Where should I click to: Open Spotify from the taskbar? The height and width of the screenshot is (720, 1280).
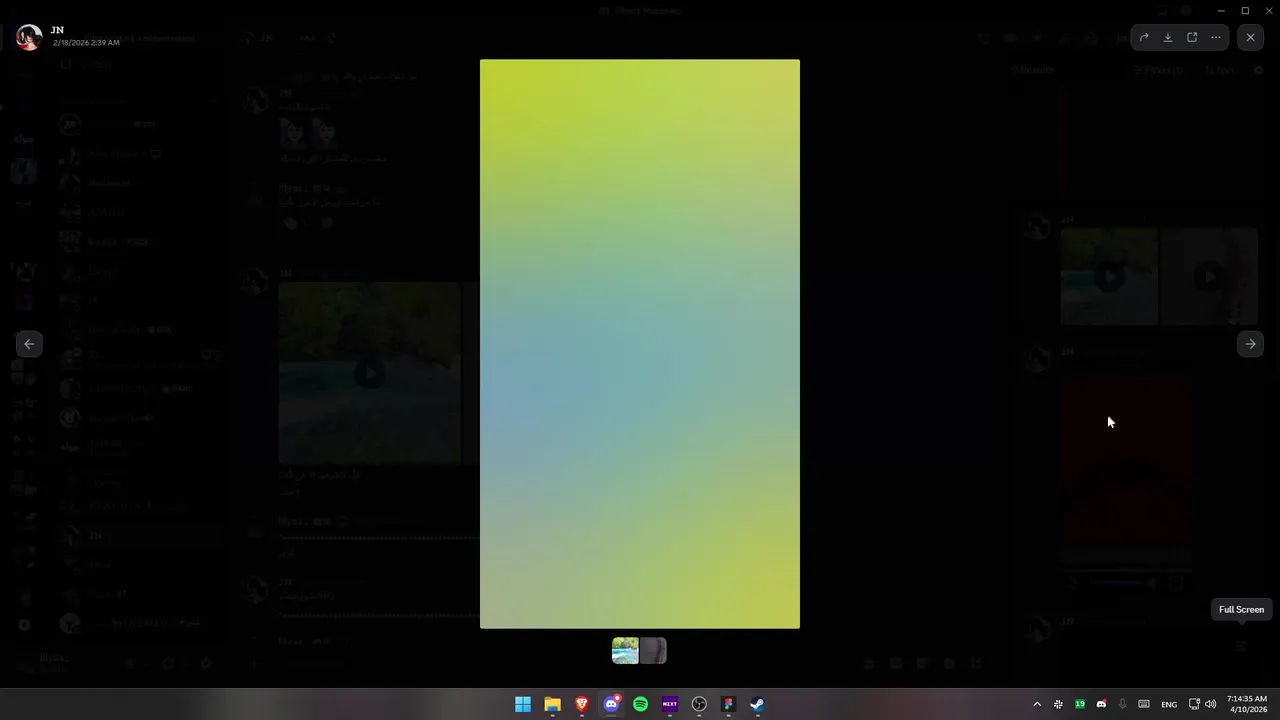(641, 704)
